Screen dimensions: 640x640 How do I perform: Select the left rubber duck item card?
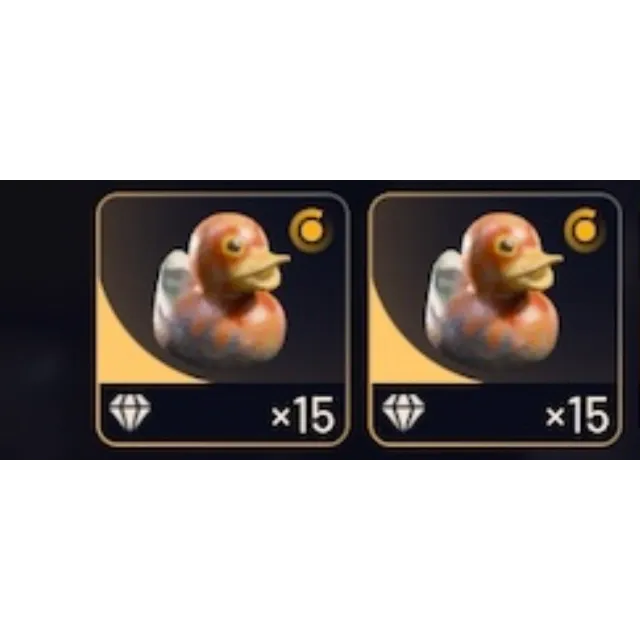223,319
